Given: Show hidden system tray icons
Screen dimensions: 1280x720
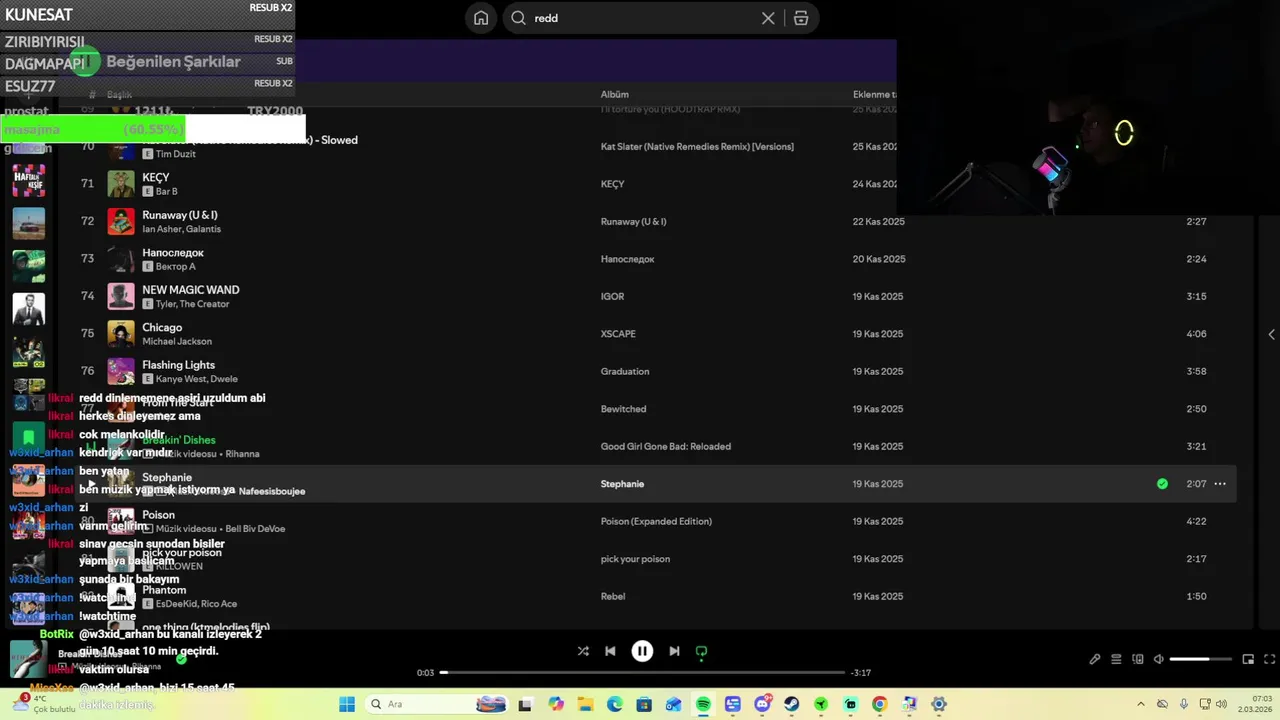Looking at the screenshot, I should click(x=1141, y=704).
